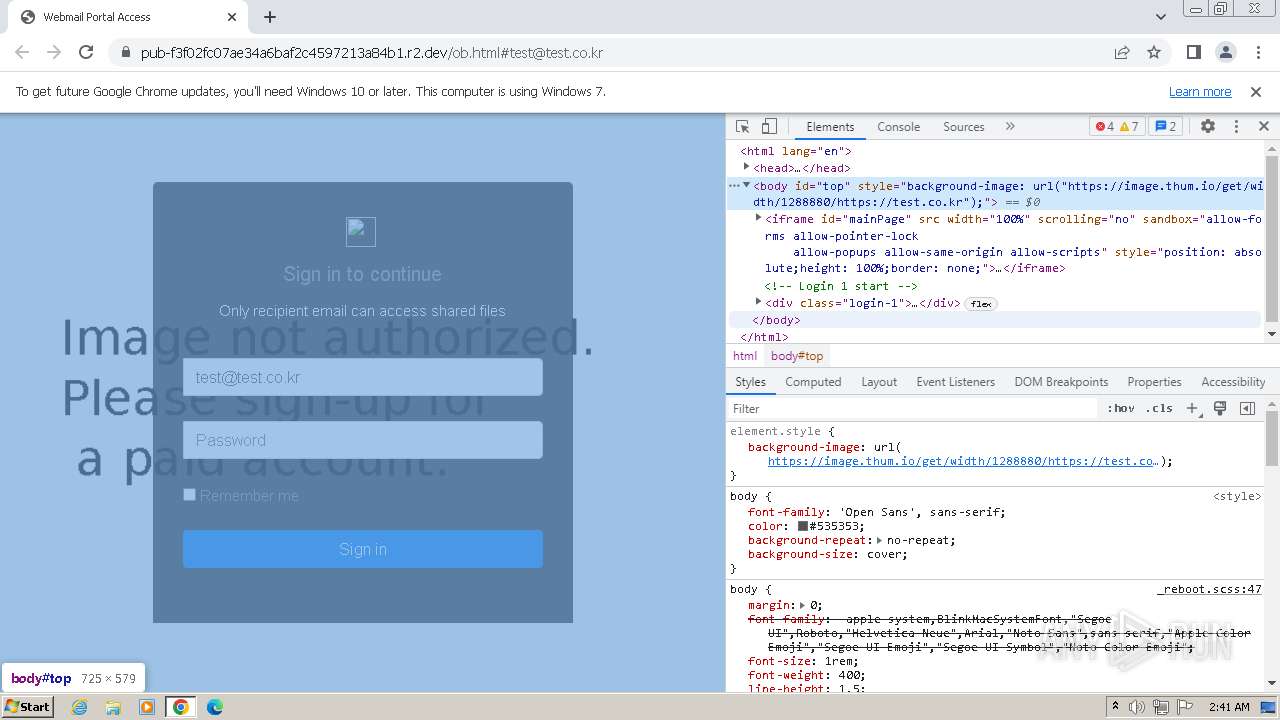1280x720 pixels.
Task: Click the email field showing test@test.co.kr
Action: [x=362, y=377]
